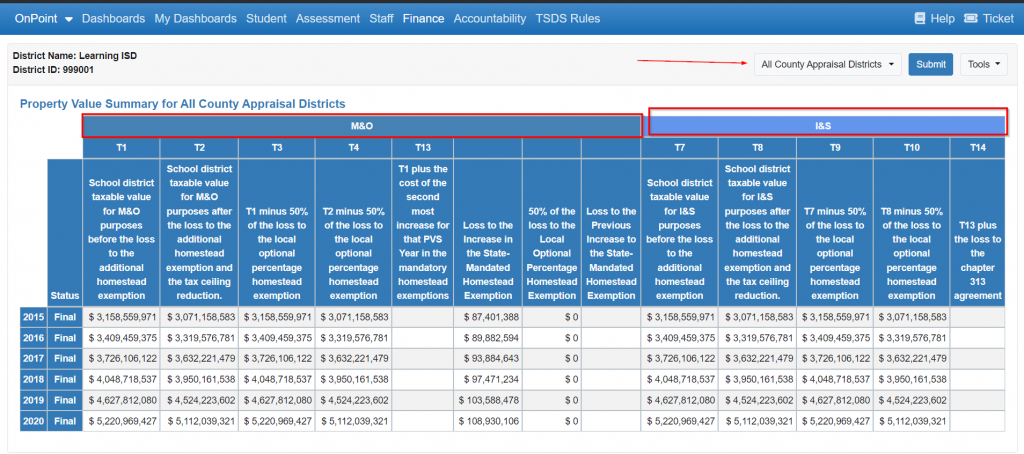Select the 2015 row year cell

point(33,317)
